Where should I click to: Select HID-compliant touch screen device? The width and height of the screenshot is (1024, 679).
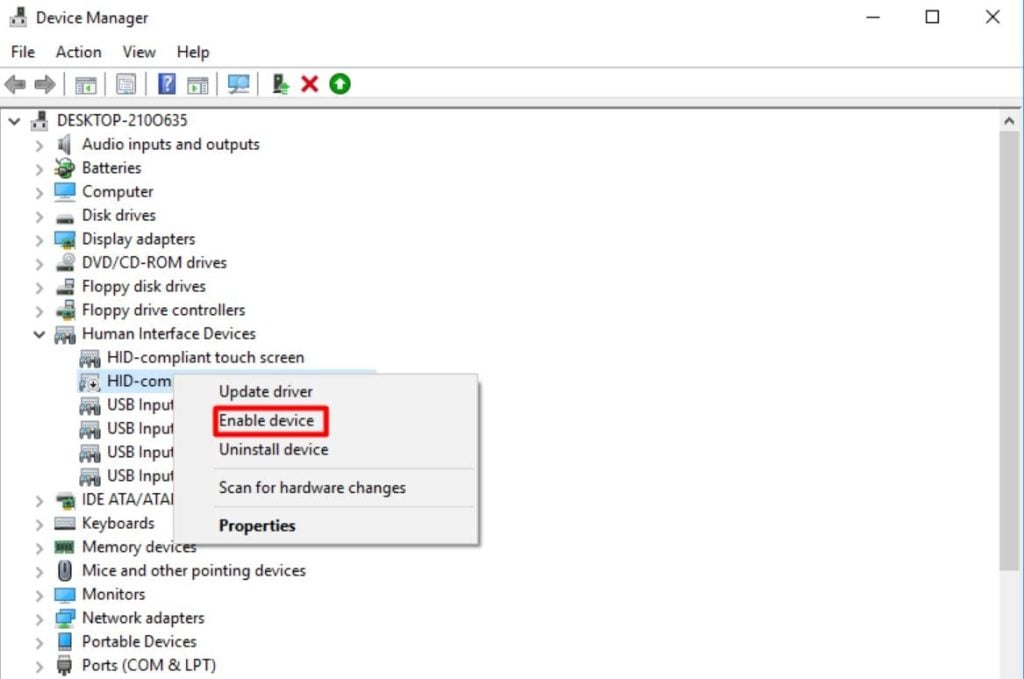(206, 358)
